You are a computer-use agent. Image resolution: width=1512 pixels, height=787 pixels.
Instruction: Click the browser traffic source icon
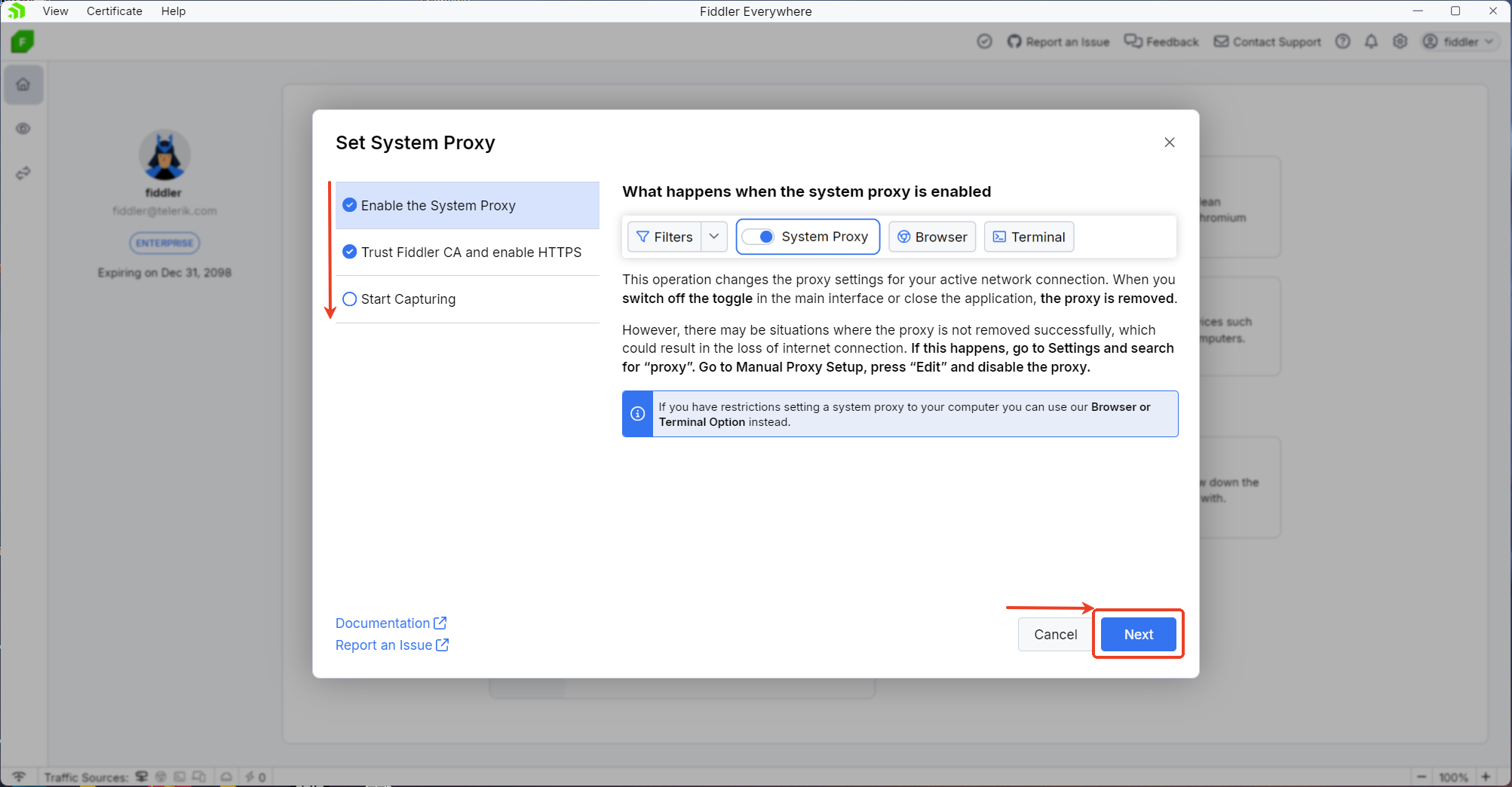161,776
